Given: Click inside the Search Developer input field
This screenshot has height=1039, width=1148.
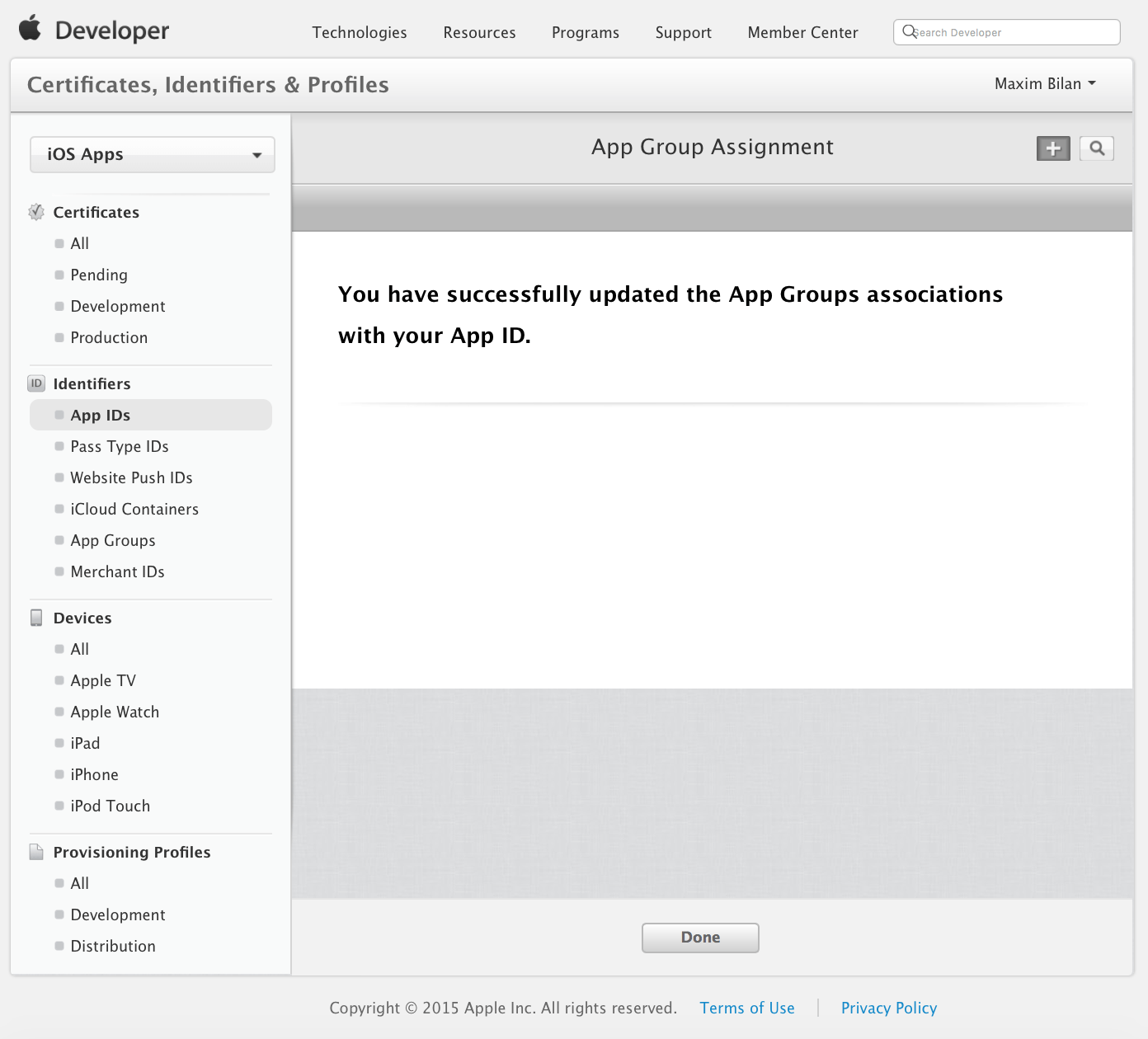Looking at the screenshot, I should point(1006,31).
